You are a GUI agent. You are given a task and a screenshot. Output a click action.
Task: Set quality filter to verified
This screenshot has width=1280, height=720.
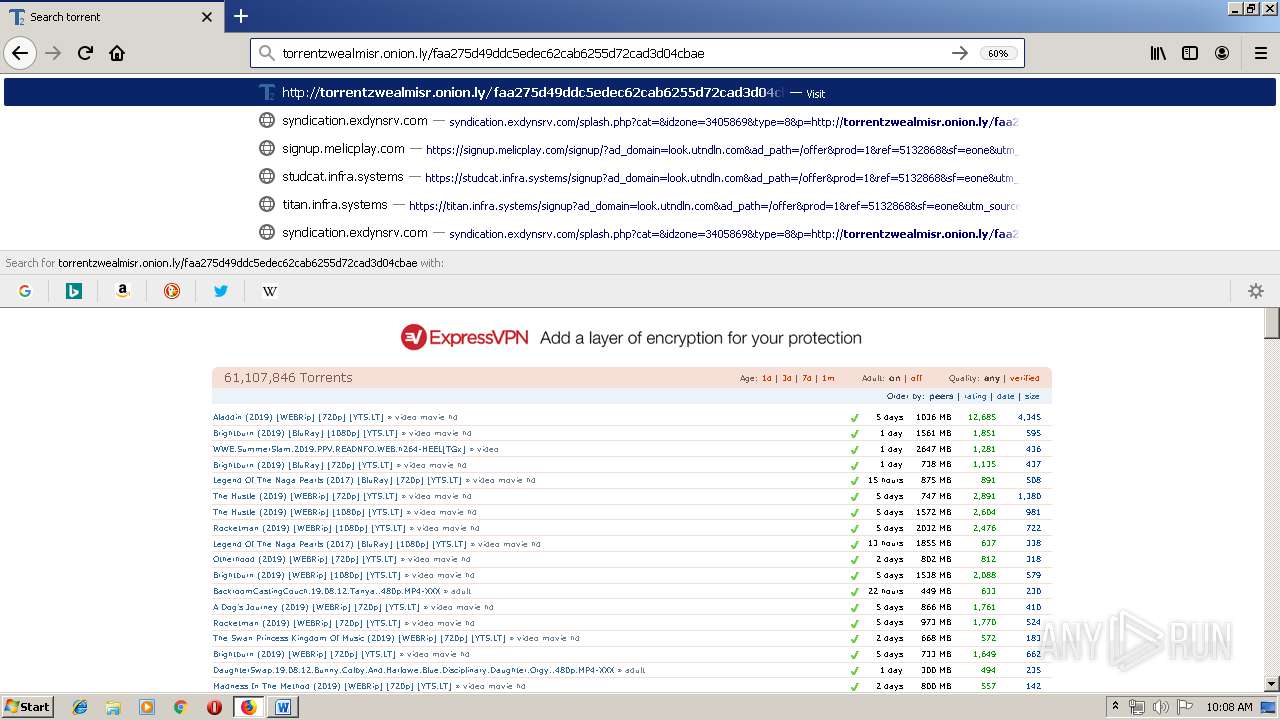[x=1024, y=378]
